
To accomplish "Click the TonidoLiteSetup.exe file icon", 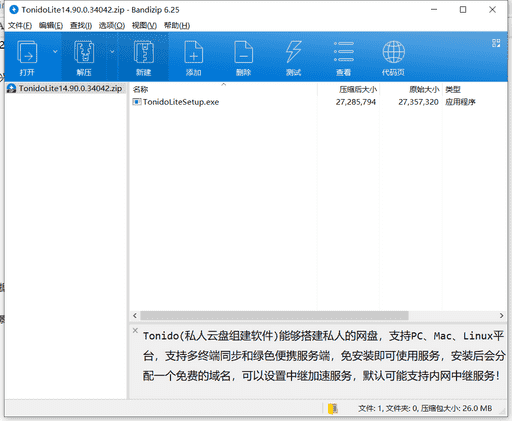I will tap(137, 102).
